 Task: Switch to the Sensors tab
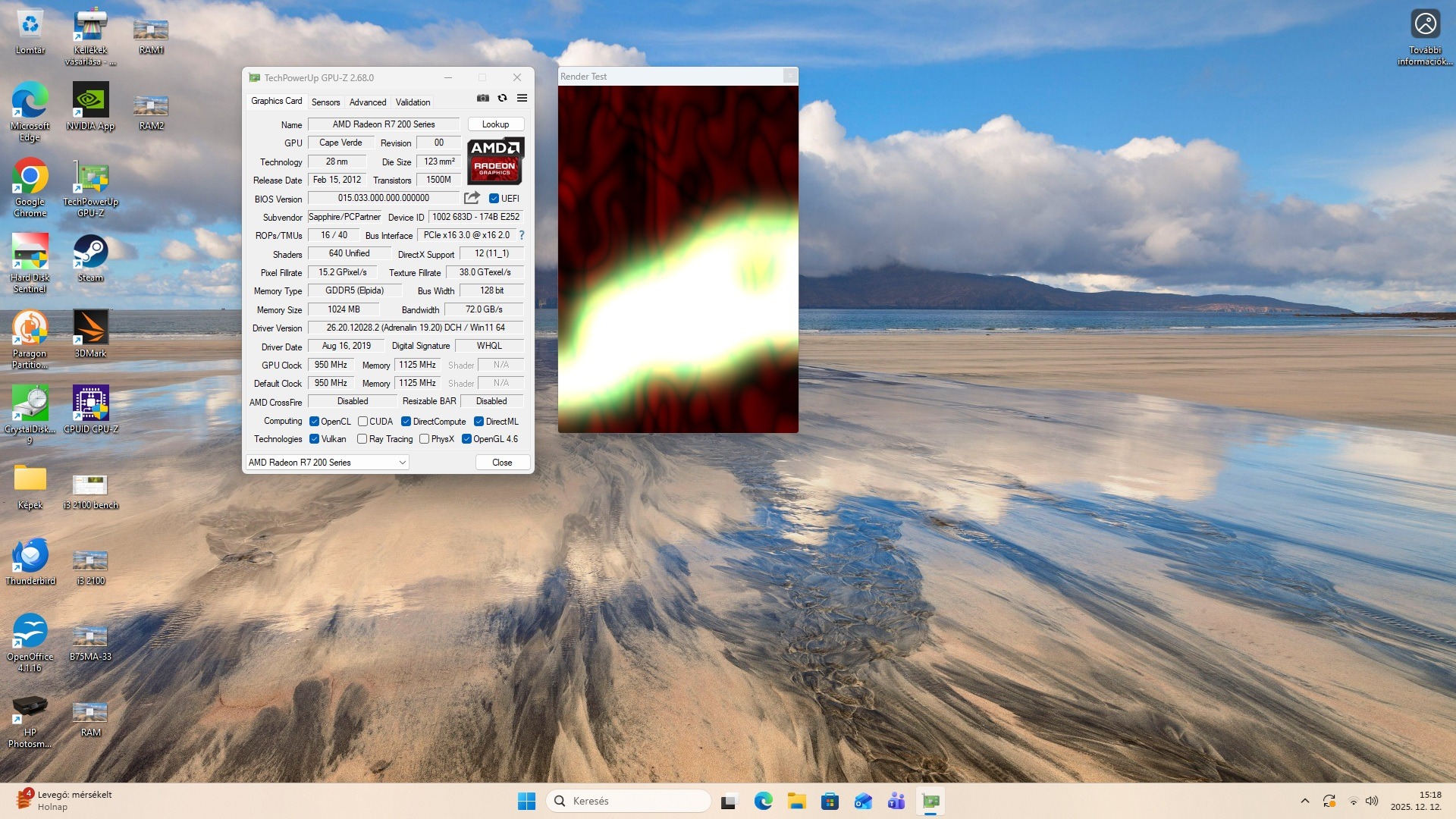325,102
